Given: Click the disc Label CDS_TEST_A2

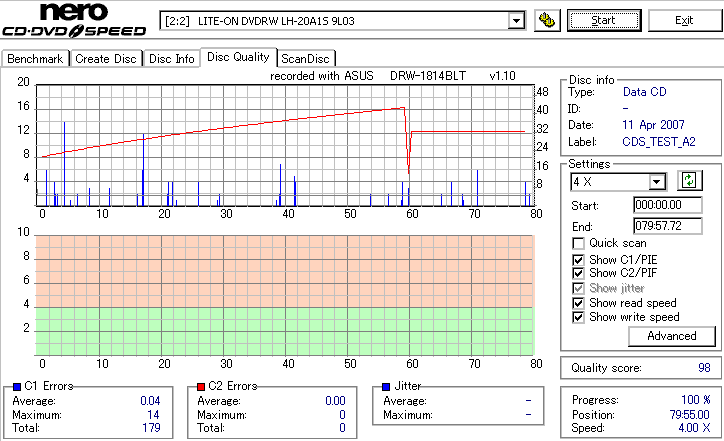Looking at the screenshot, I should pyautogui.click(x=659, y=142).
